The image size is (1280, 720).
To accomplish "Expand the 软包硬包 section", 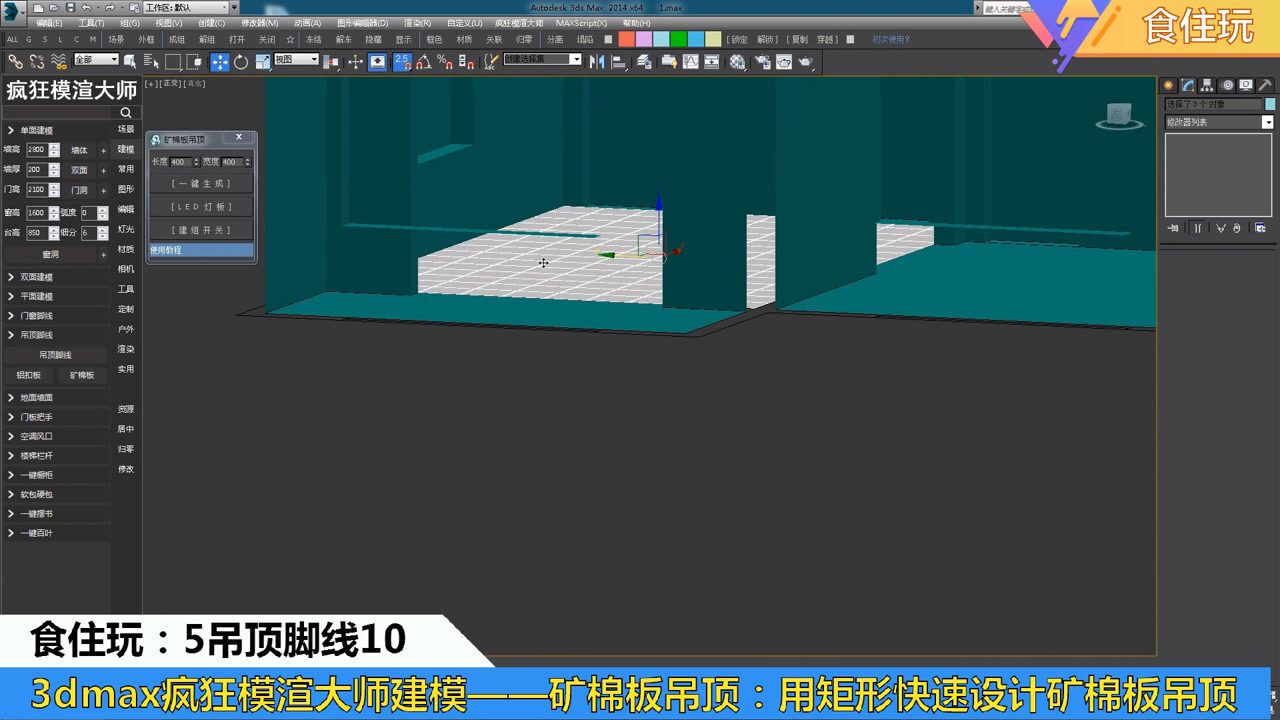I will [55, 495].
